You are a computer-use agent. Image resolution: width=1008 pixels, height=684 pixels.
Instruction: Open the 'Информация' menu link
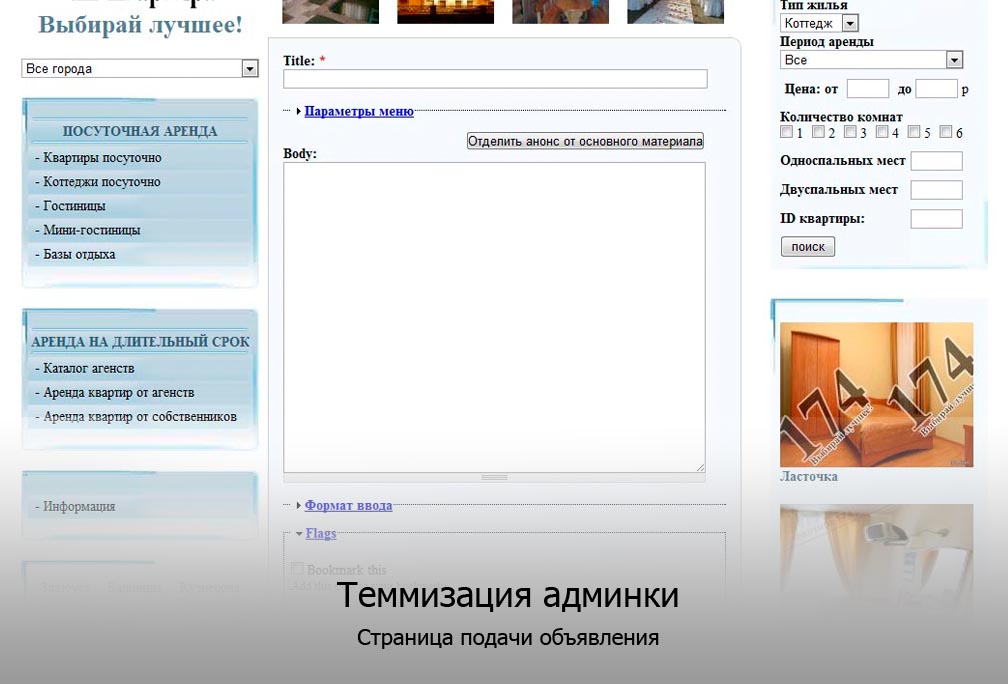(79, 507)
